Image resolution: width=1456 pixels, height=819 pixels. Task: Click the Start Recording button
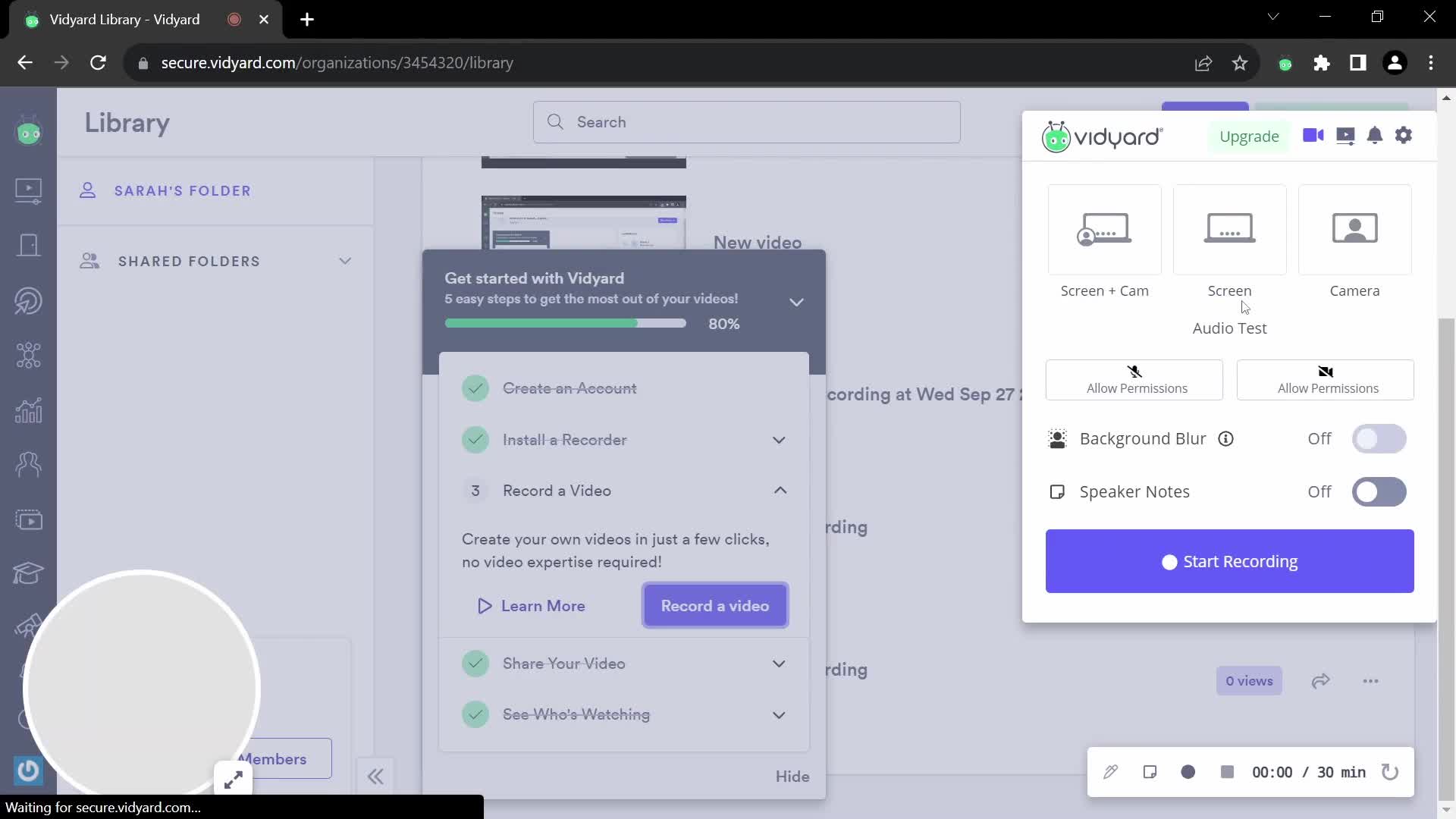[x=1229, y=561]
